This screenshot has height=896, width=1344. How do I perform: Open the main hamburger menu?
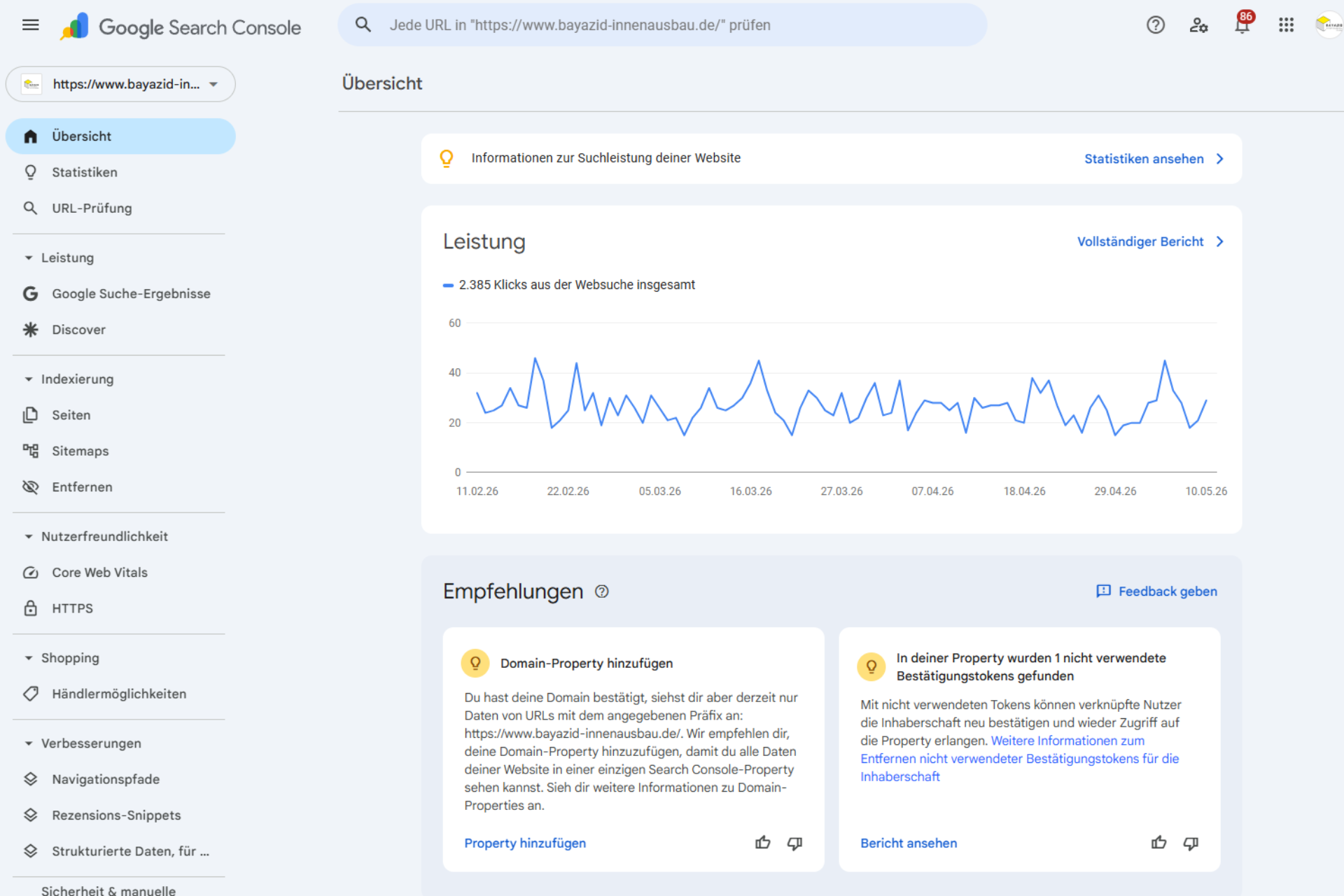[x=30, y=26]
